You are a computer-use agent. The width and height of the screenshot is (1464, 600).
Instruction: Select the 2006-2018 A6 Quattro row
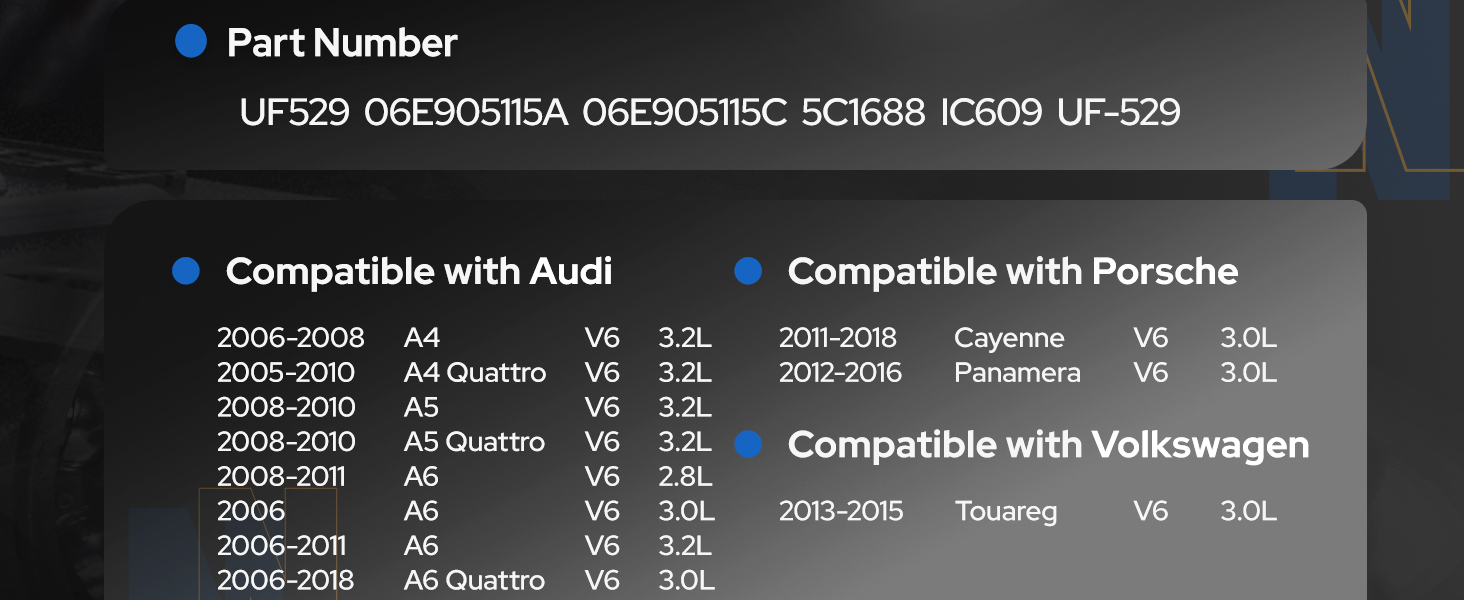pyautogui.click(x=466, y=580)
